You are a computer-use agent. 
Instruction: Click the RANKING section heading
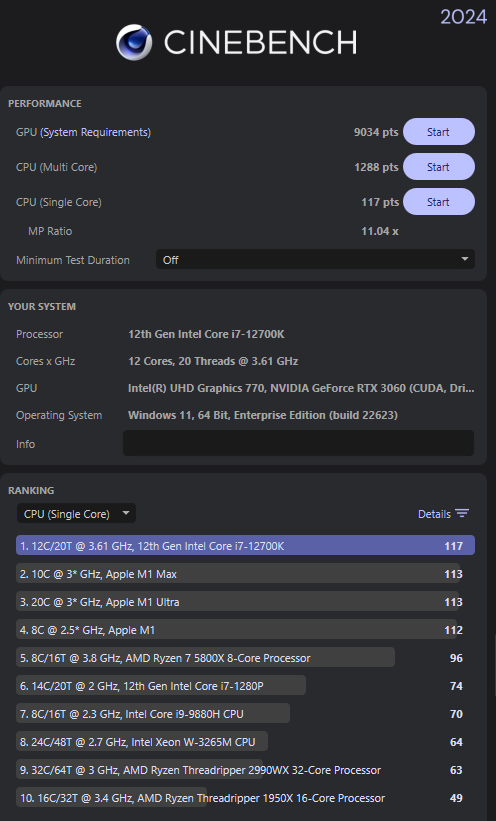point(31,491)
